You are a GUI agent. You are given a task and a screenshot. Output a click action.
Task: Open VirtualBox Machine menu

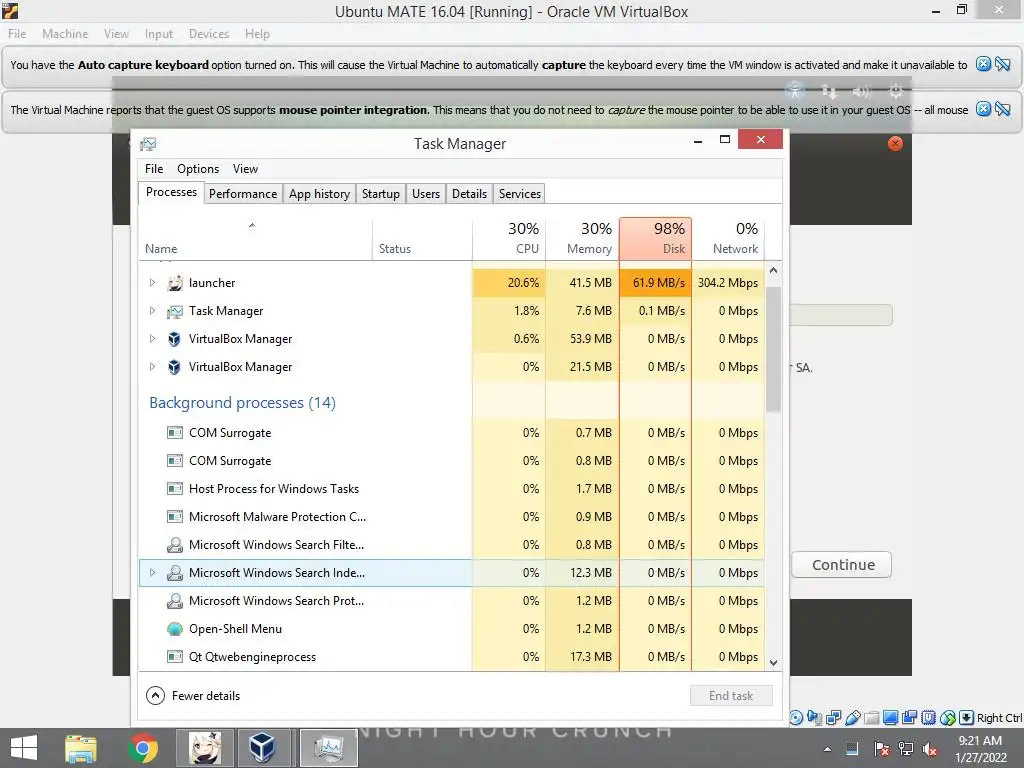[x=65, y=33]
